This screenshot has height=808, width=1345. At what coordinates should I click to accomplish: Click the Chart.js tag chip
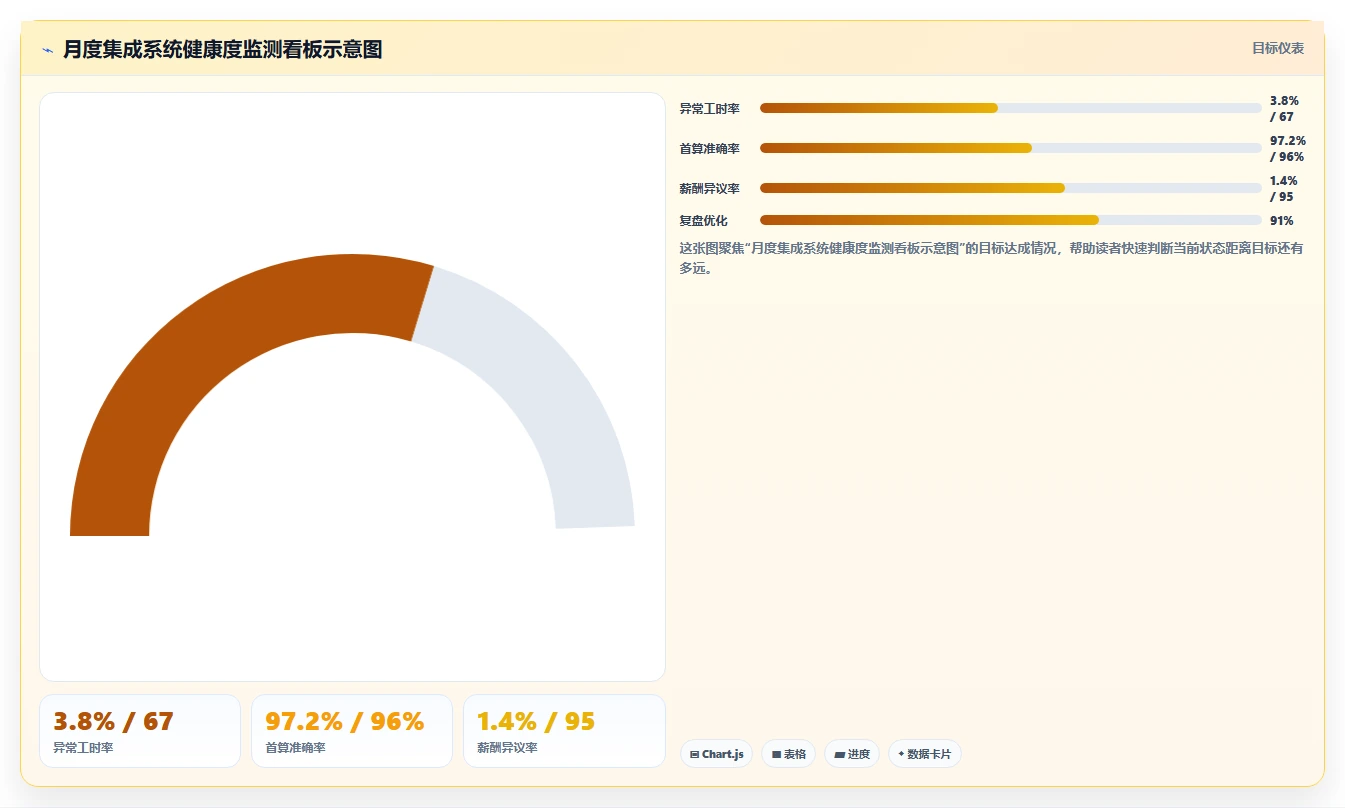click(x=716, y=754)
